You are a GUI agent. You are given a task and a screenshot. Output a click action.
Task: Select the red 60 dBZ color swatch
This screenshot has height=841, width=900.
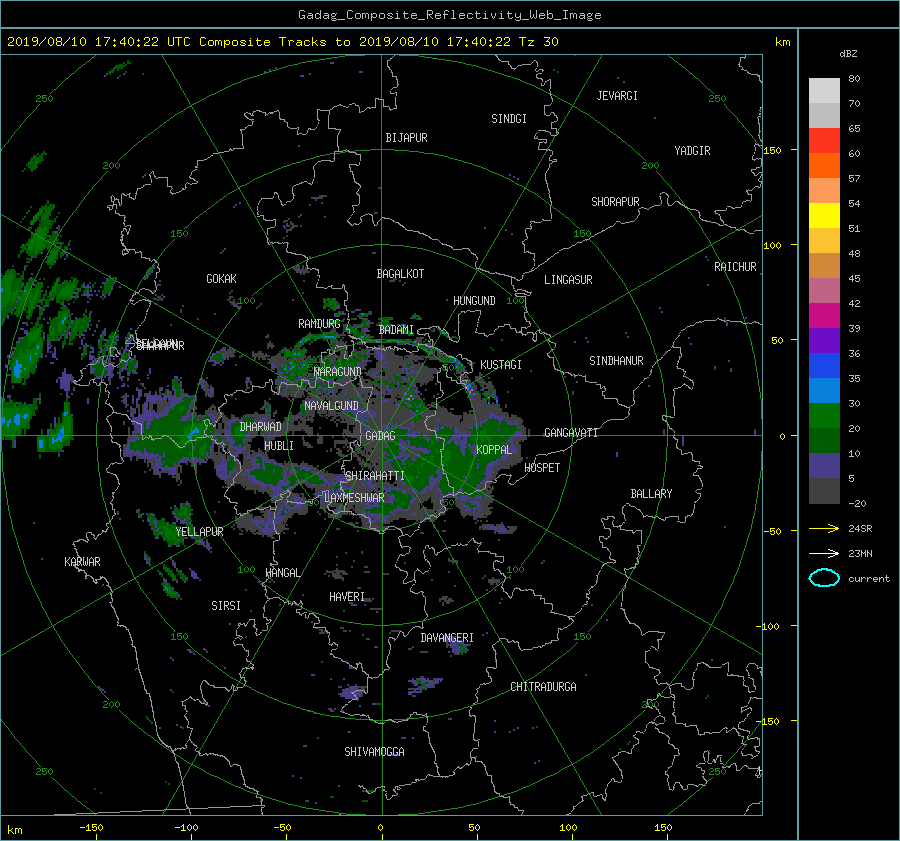[824, 141]
